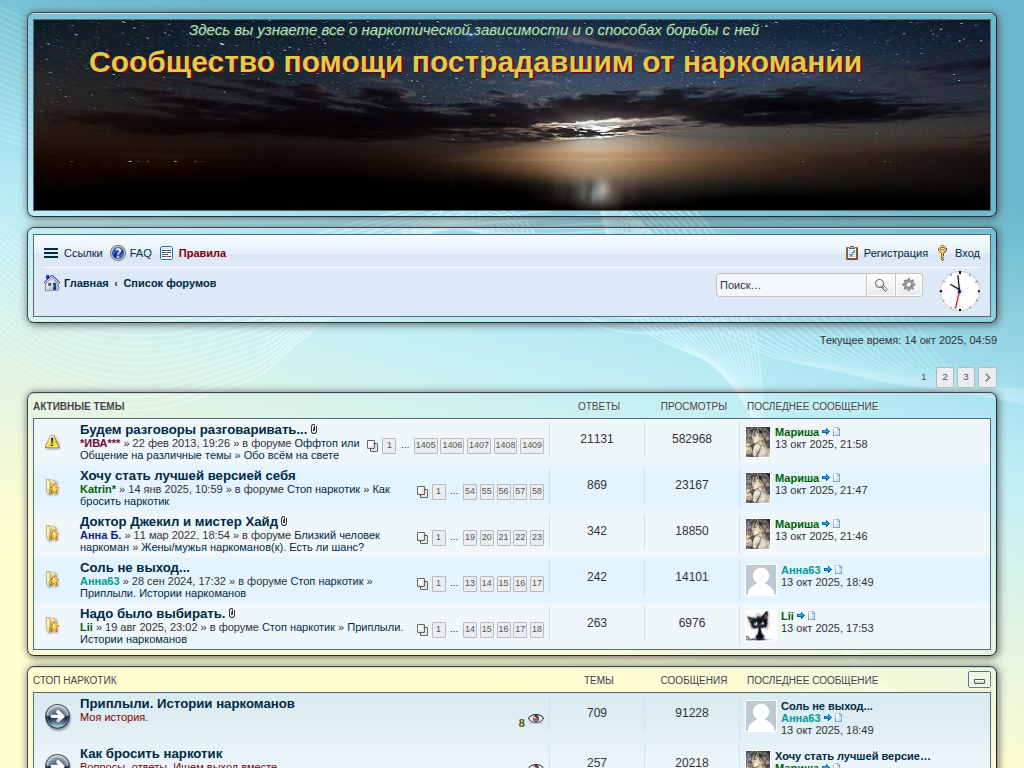This screenshot has width=1024, height=768.
Task: Jump to page 1409 of first topic
Action: point(532,445)
